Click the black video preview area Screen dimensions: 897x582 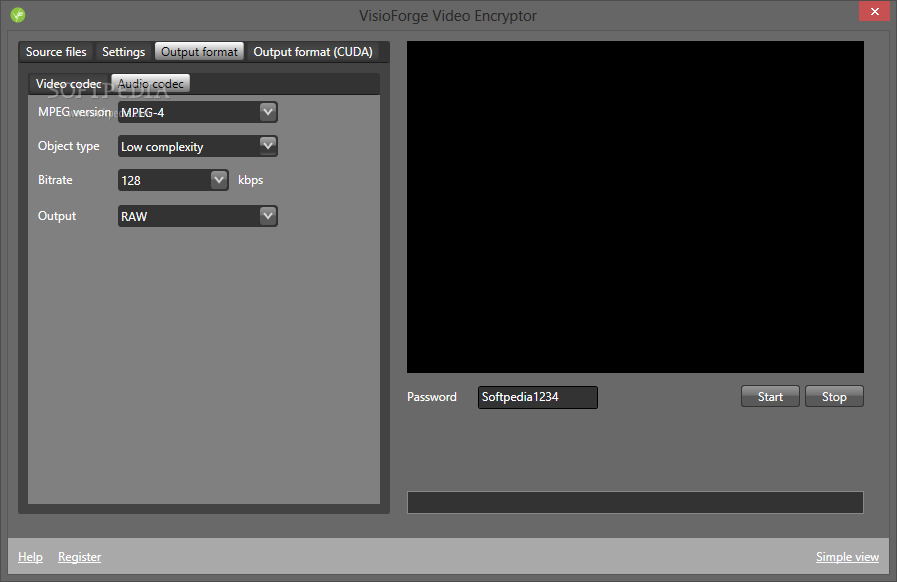[x=635, y=207]
